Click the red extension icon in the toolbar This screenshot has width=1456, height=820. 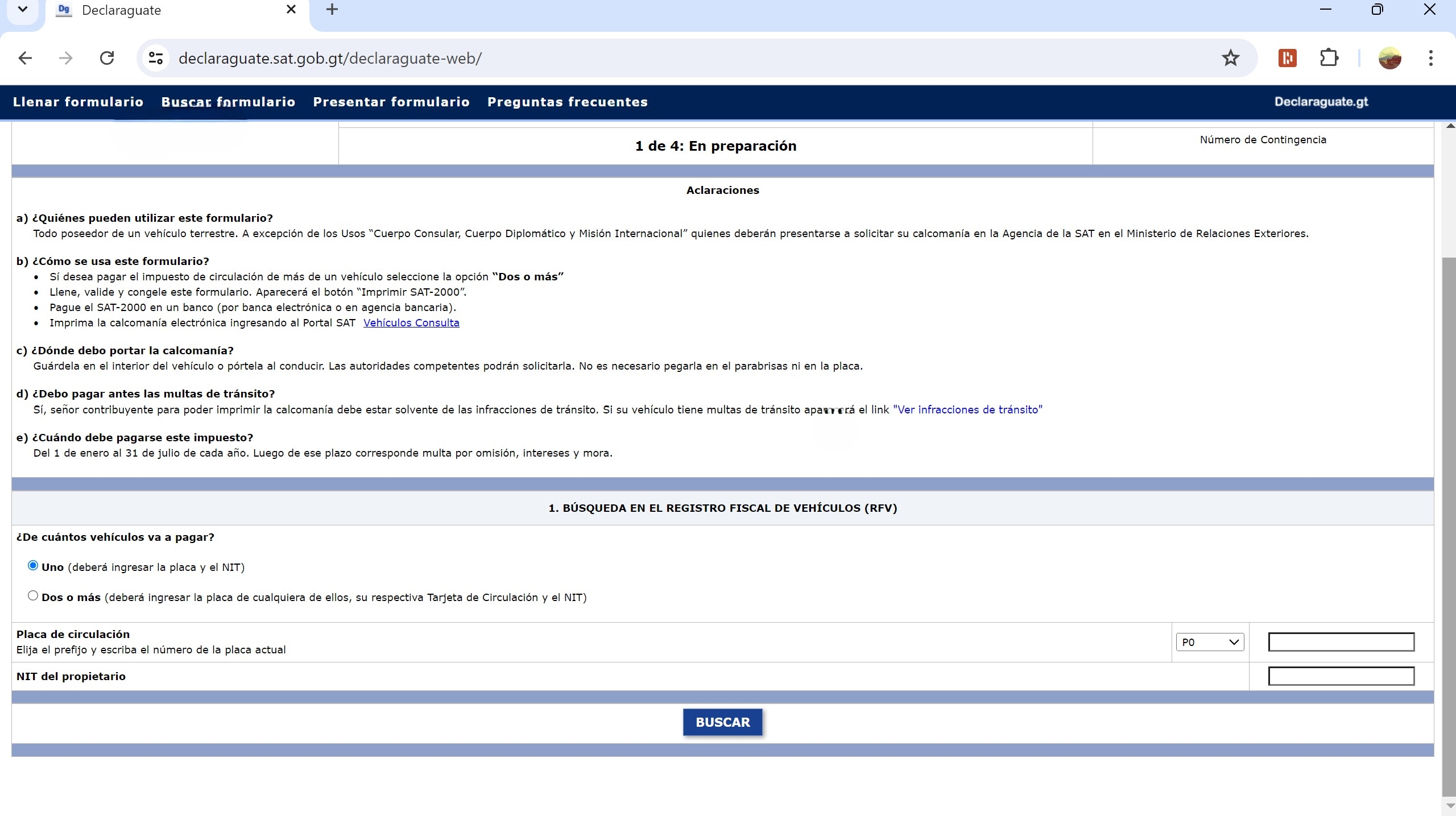coord(1287,58)
